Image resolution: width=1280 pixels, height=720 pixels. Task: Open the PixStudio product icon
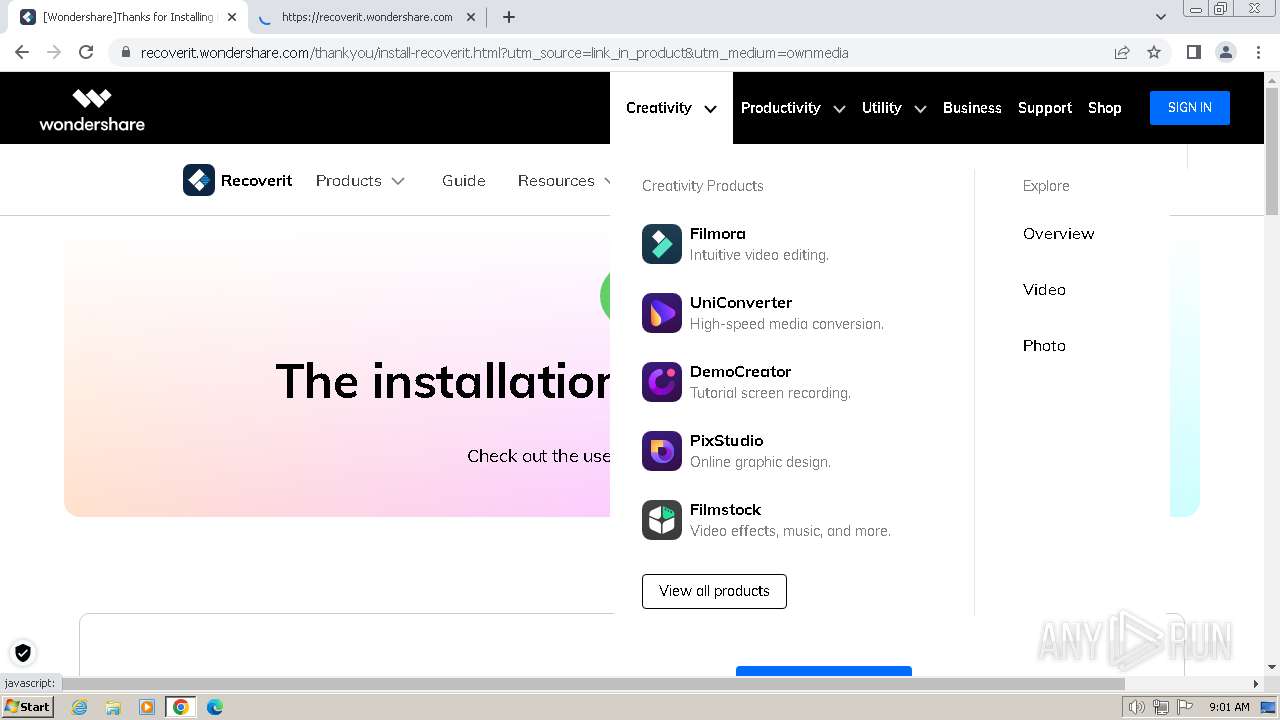tap(662, 451)
